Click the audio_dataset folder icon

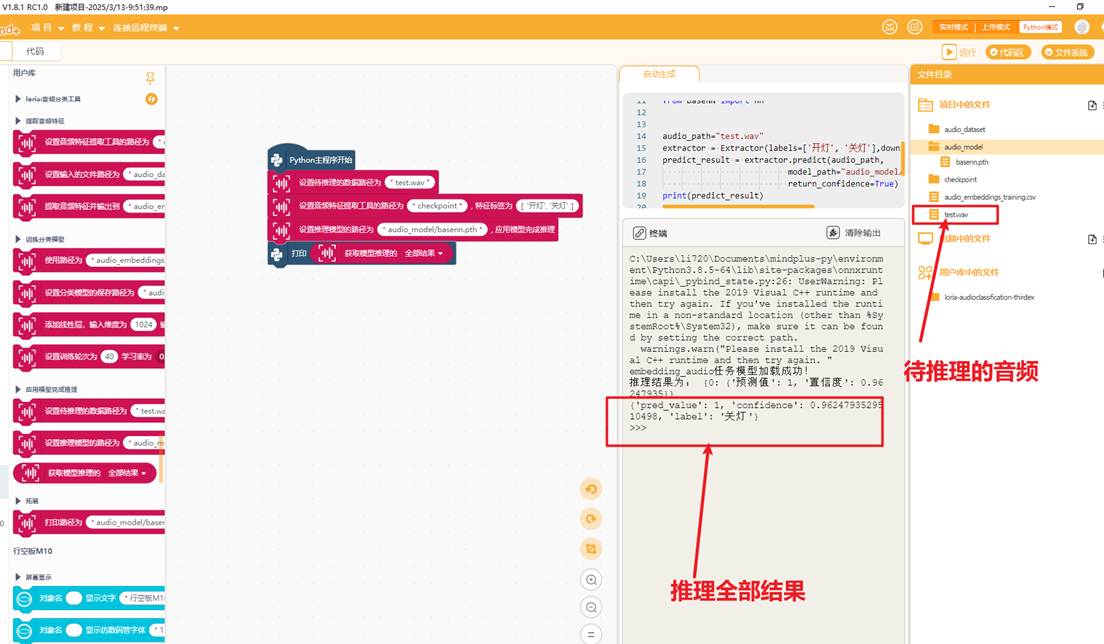[x=934, y=129]
